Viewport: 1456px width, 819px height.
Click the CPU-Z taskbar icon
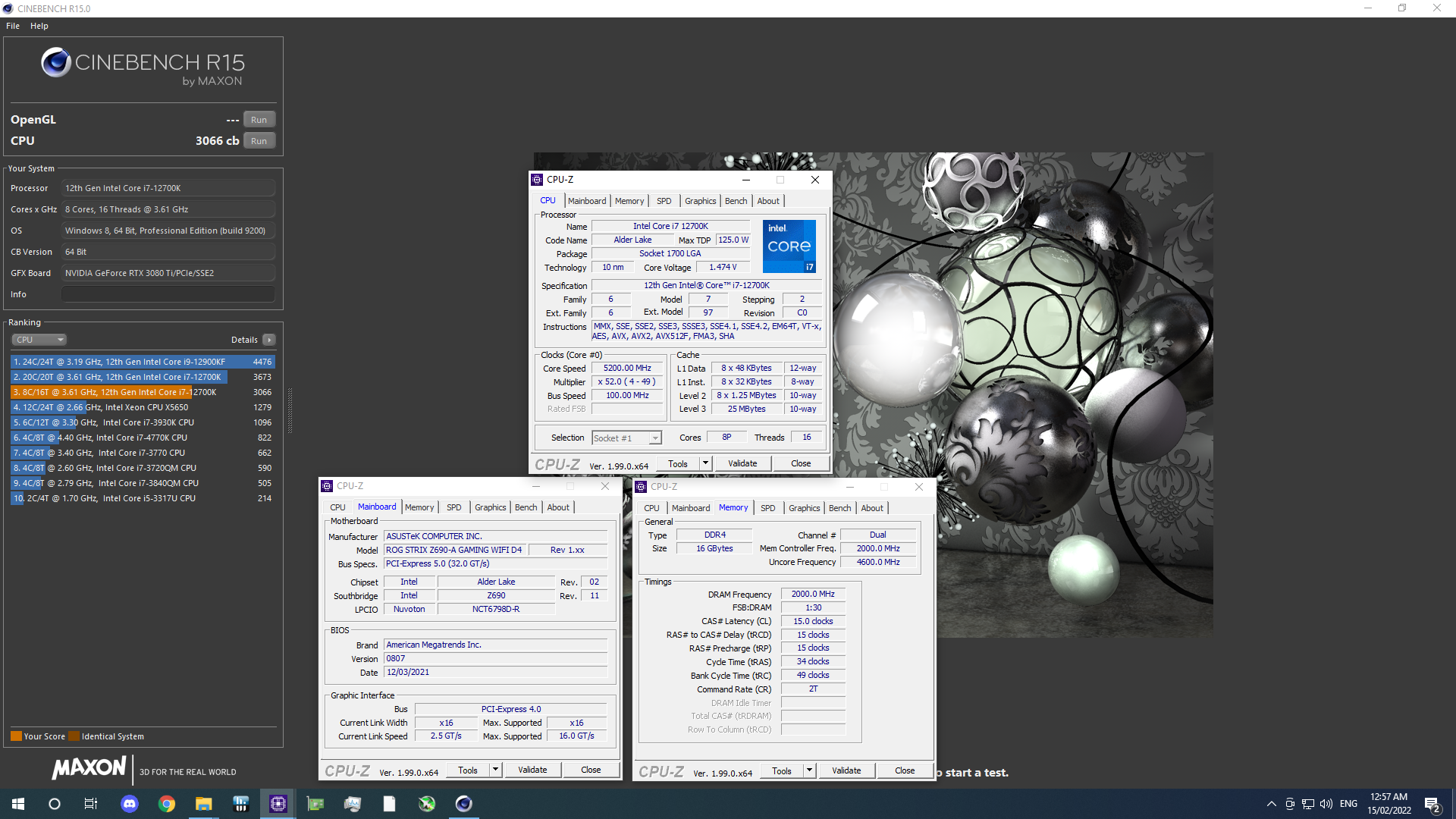point(278,804)
